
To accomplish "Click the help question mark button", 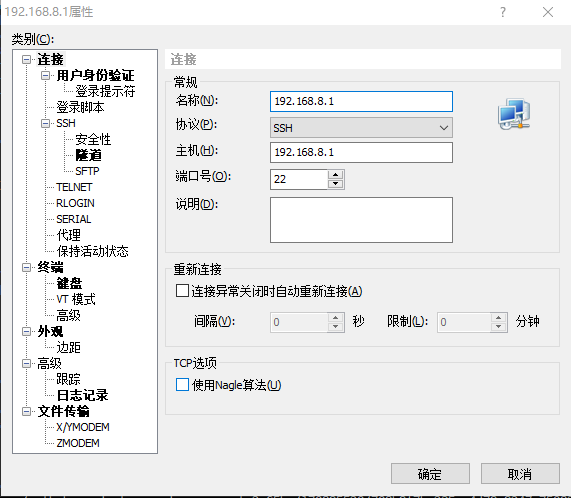I will tap(503, 12).
